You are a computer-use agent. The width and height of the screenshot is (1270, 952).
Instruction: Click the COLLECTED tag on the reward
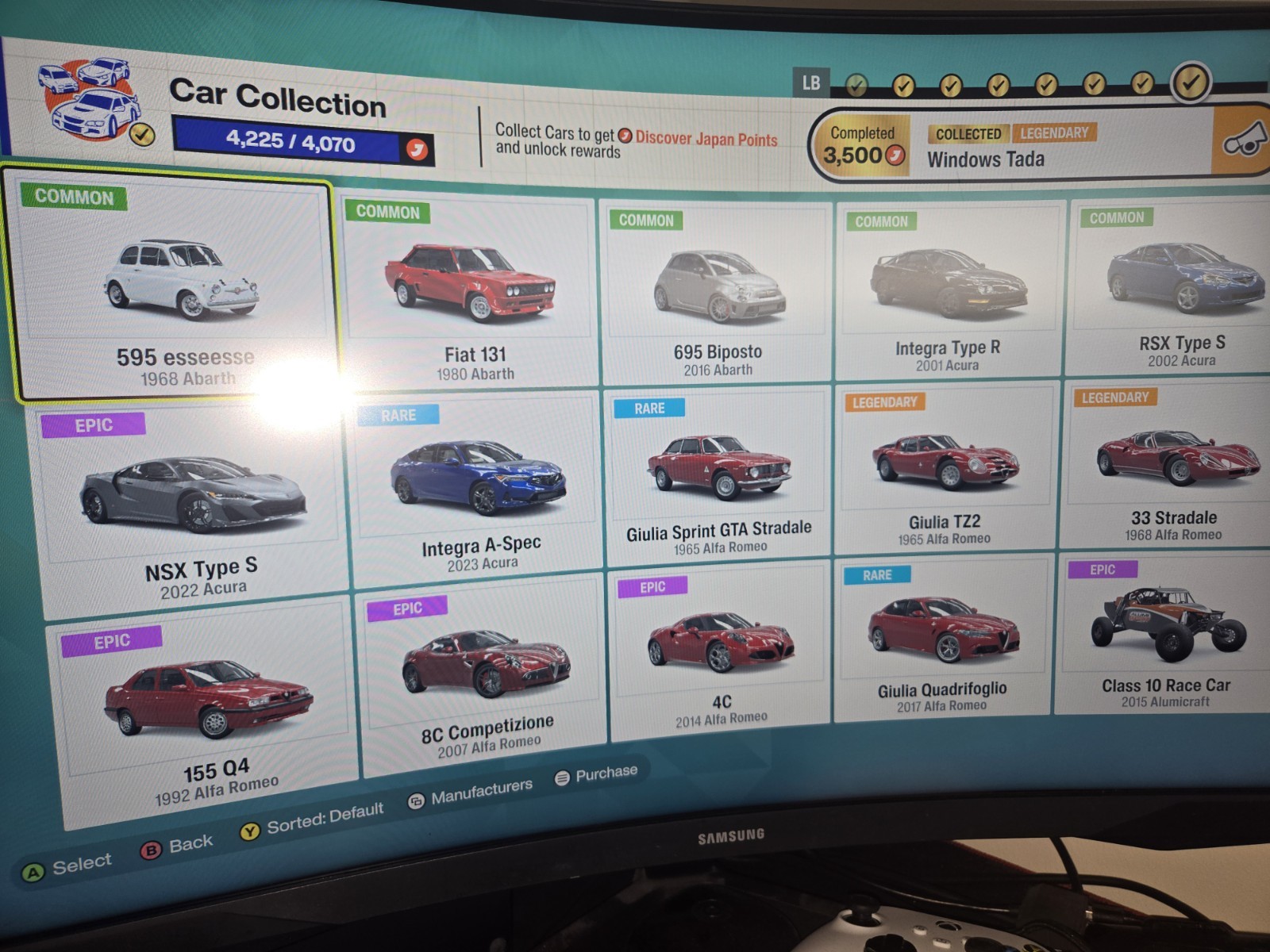[968, 134]
